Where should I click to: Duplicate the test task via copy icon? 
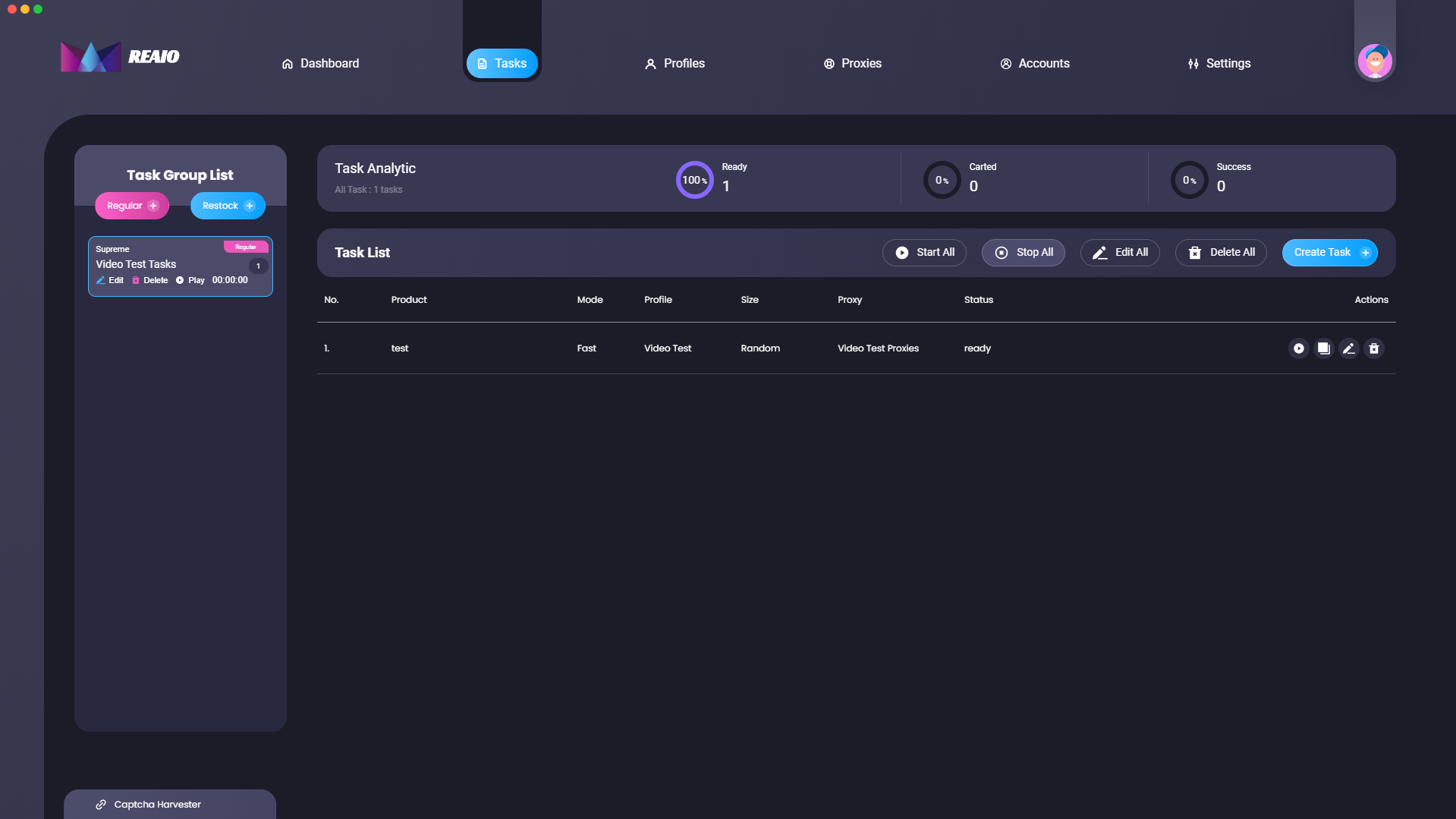[1323, 348]
